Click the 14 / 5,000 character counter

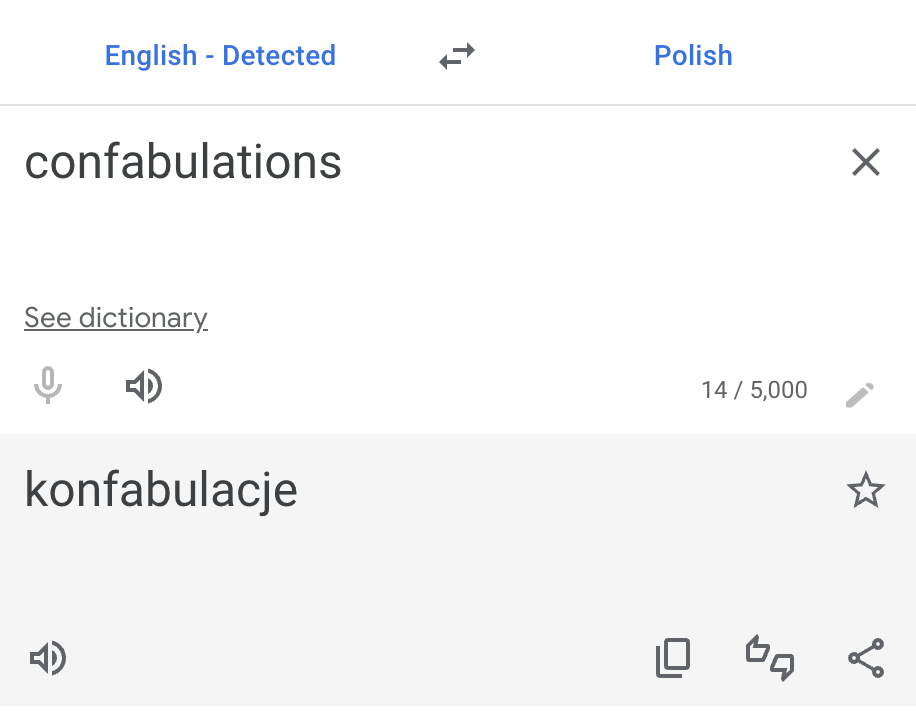[x=754, y=390]
